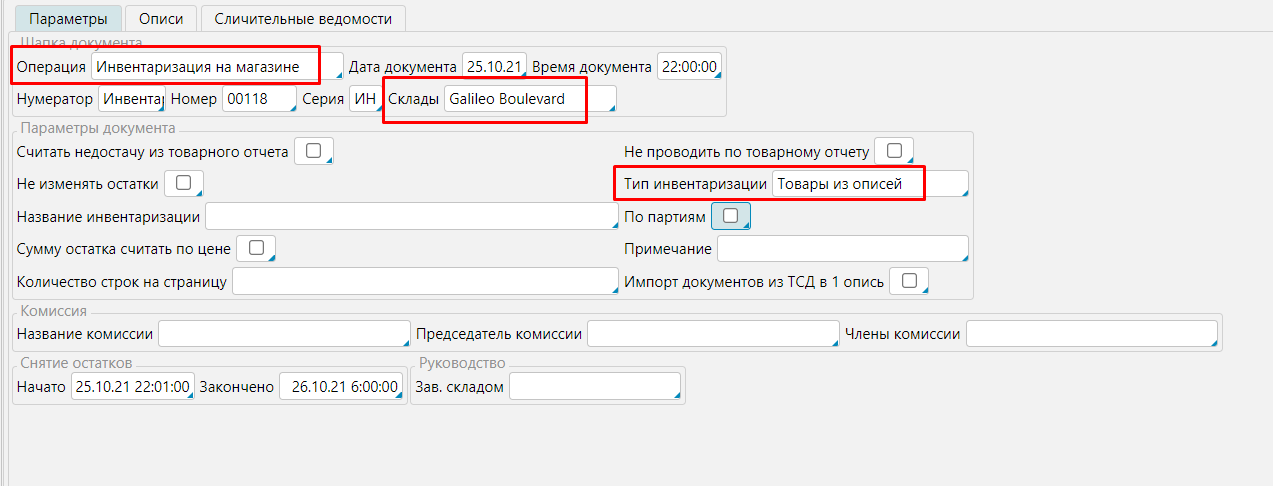This screenshot has width=1273, height=486.
Task: Open the Склады selection field
Action: [529, 99]
